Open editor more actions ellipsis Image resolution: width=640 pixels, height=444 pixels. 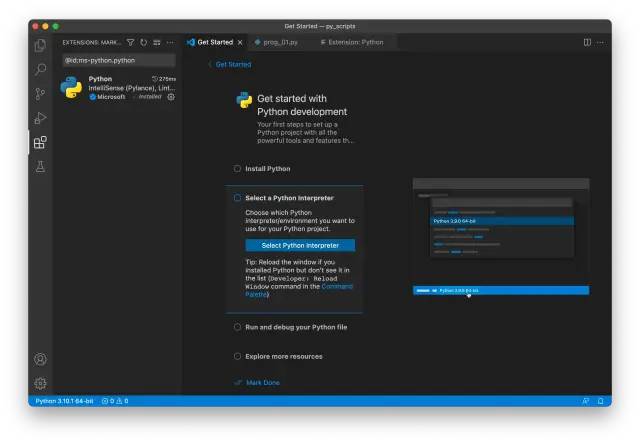[x=600, y=42]
